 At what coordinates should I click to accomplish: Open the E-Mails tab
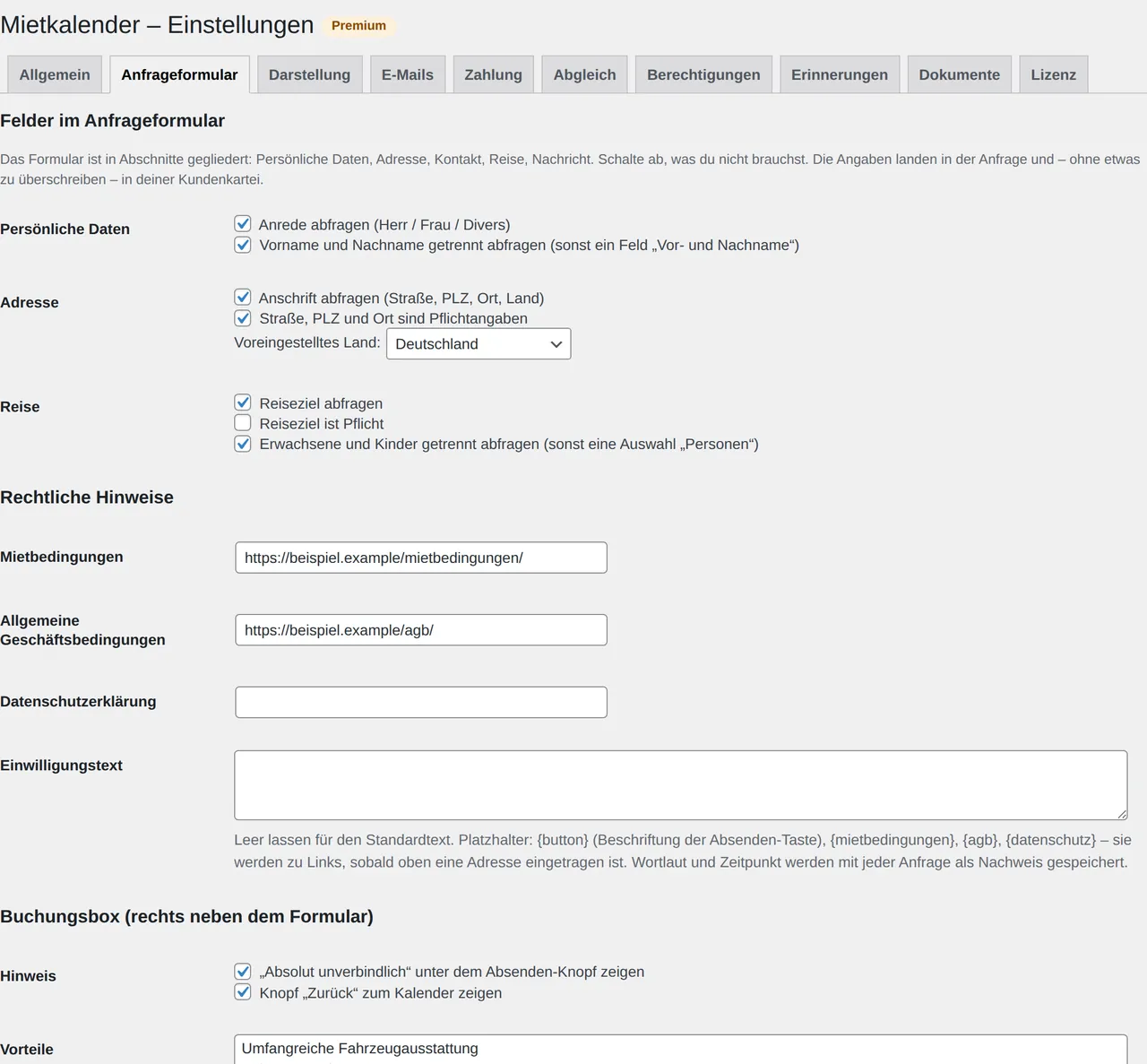(408, 74)
